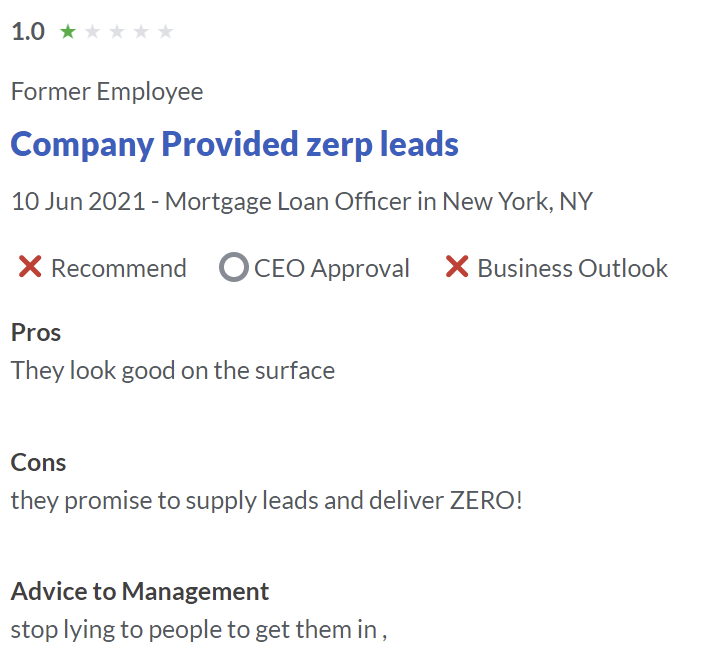Click the review date 10 Jun 2021
Screen dimensions: 718x653
tap(78, 201)
